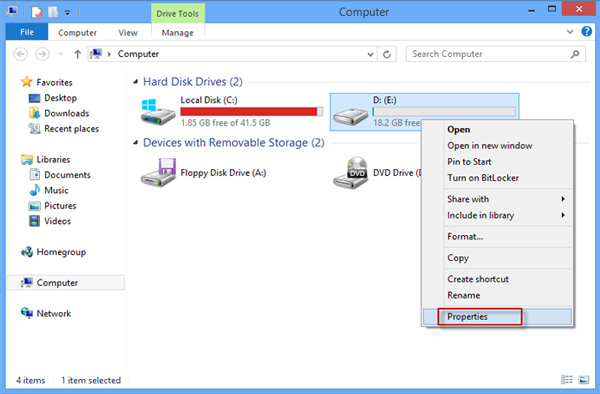Open the Videos library

50,221
